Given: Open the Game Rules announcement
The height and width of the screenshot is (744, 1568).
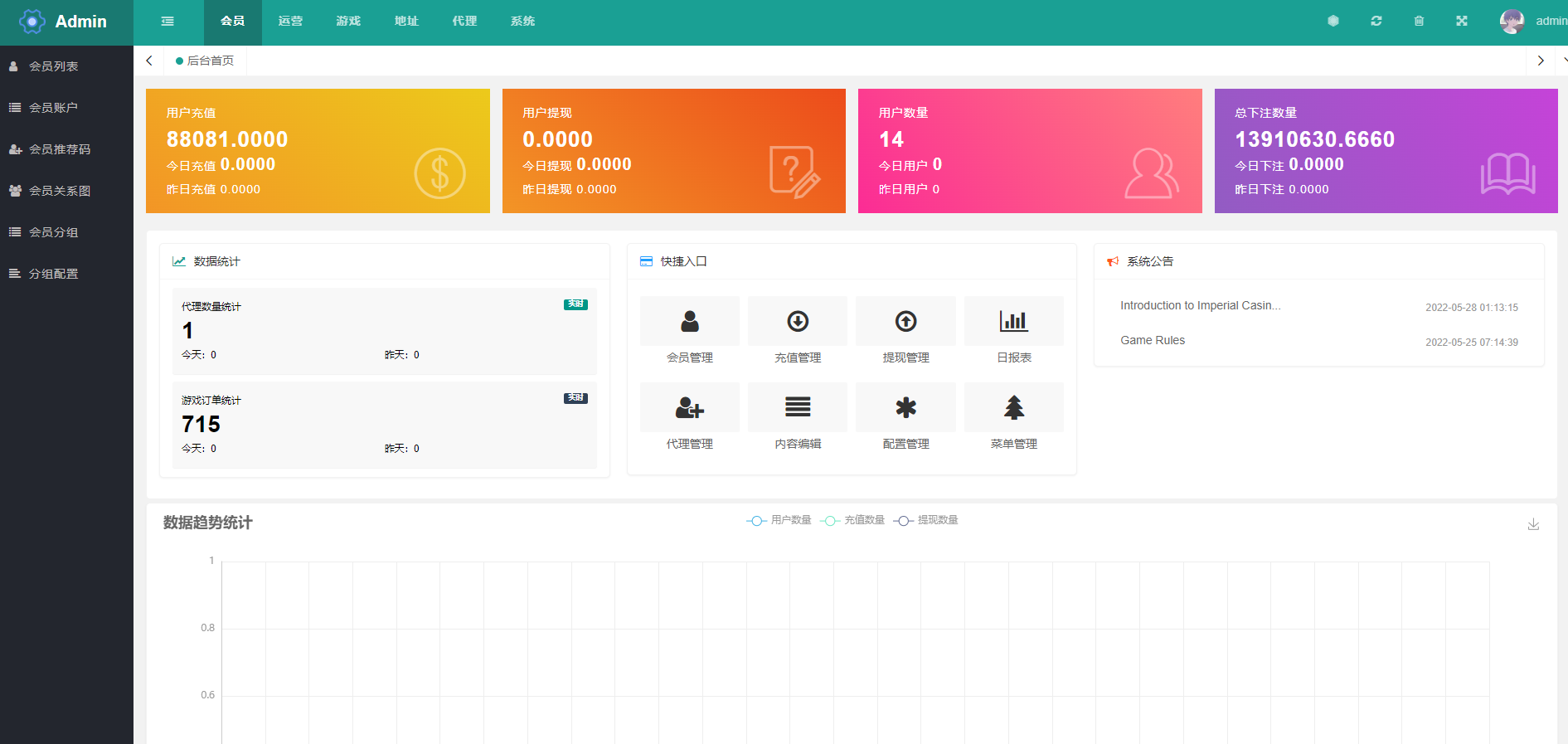Looking at the screenshot, I should click(x=1153, y=341).
